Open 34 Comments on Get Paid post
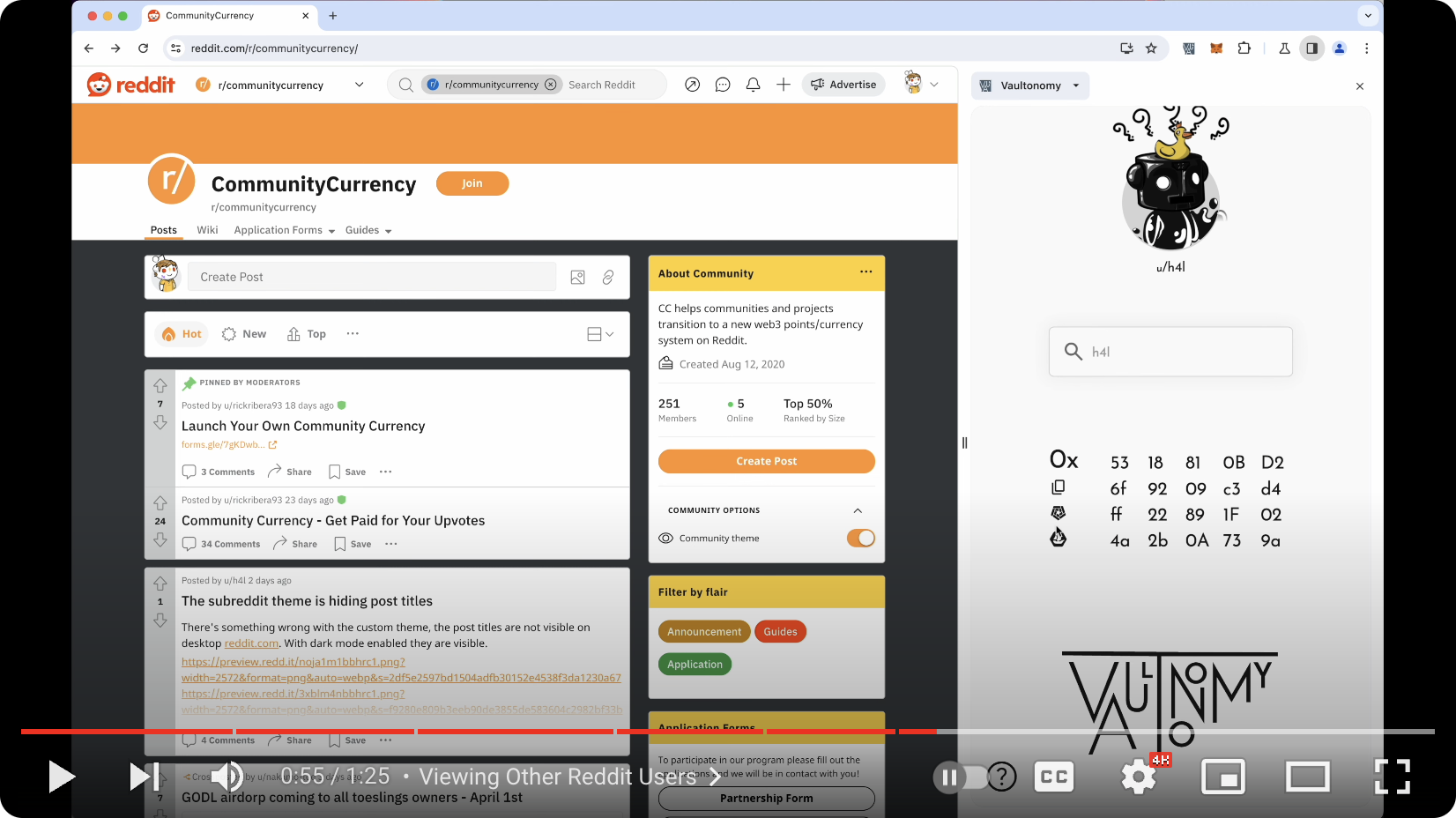Image resolution: width=1456 pixels, height=818 pixels. point(221,544)
